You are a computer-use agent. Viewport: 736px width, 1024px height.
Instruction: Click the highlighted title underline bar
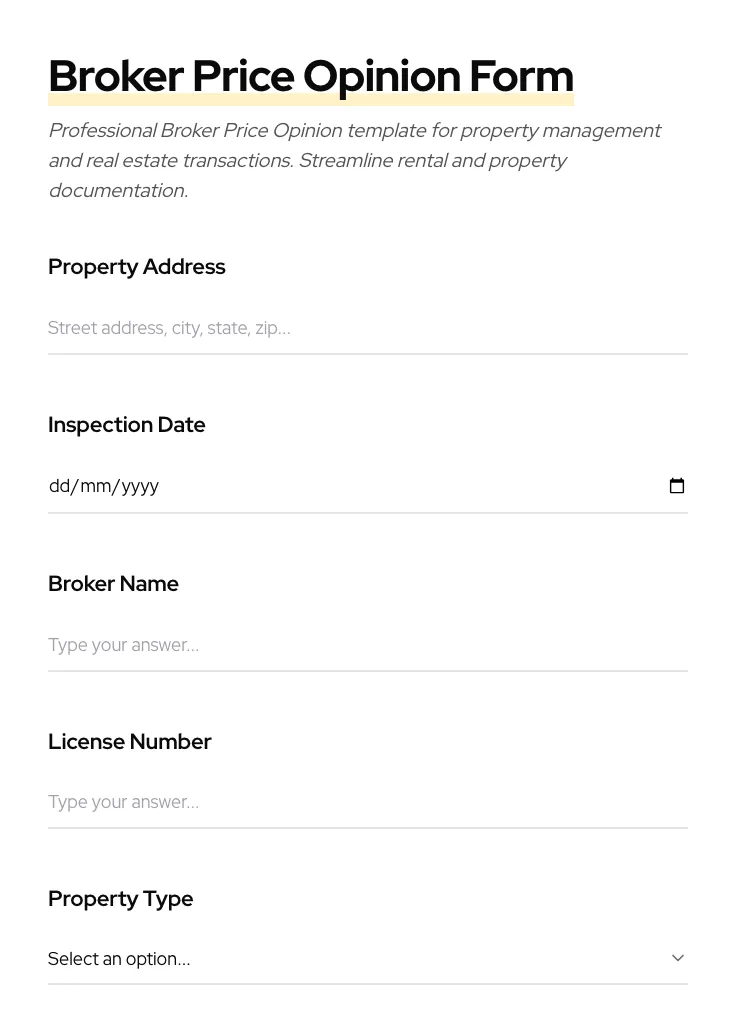(x=310, y=99)
